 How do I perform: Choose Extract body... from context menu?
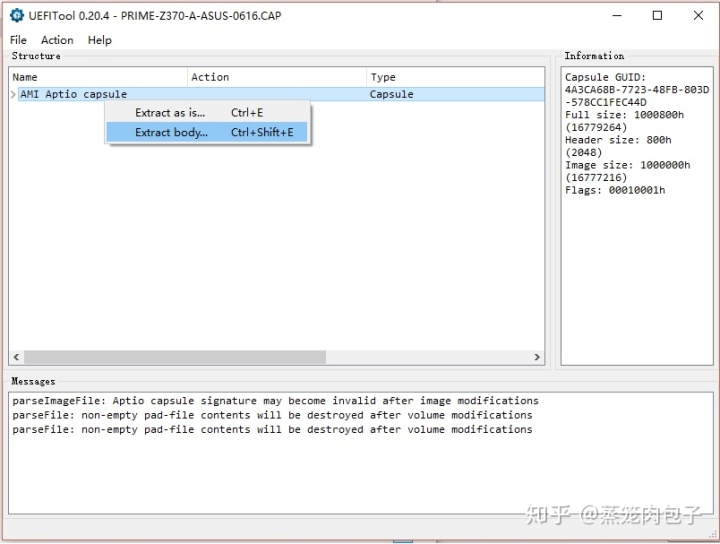click(207, 132)
